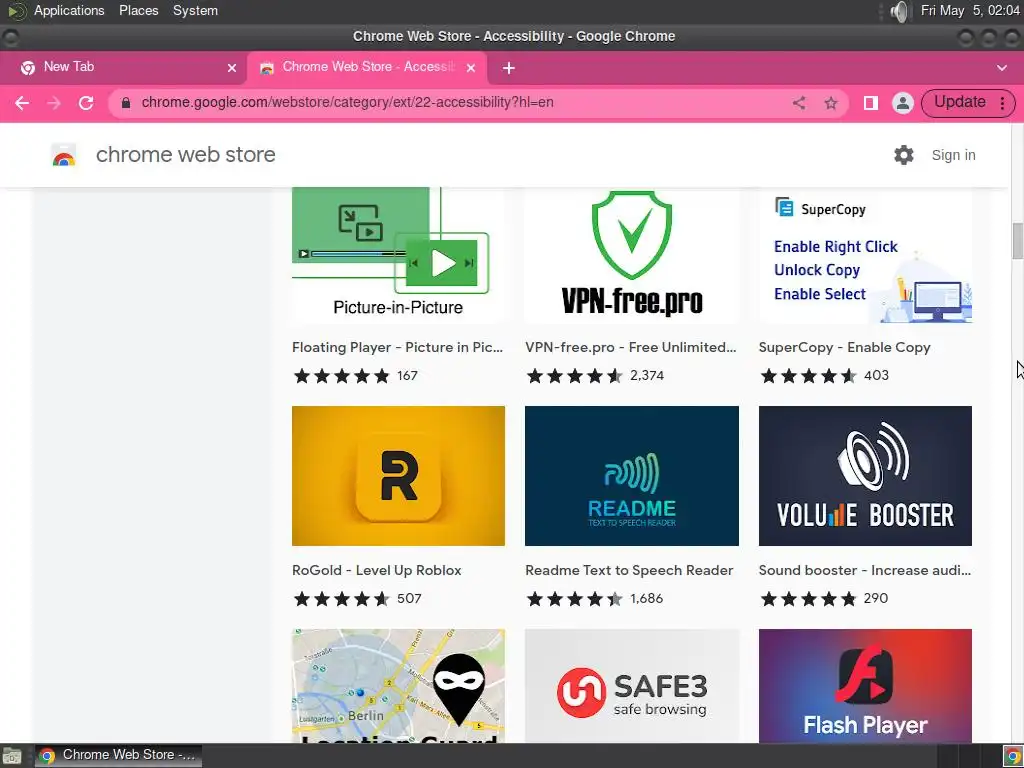Image resolution: width=1024 pixels, height=768 pixels.
Task: Open SAFE3 safe browsing thumbnail
Action: click(632, 686)
